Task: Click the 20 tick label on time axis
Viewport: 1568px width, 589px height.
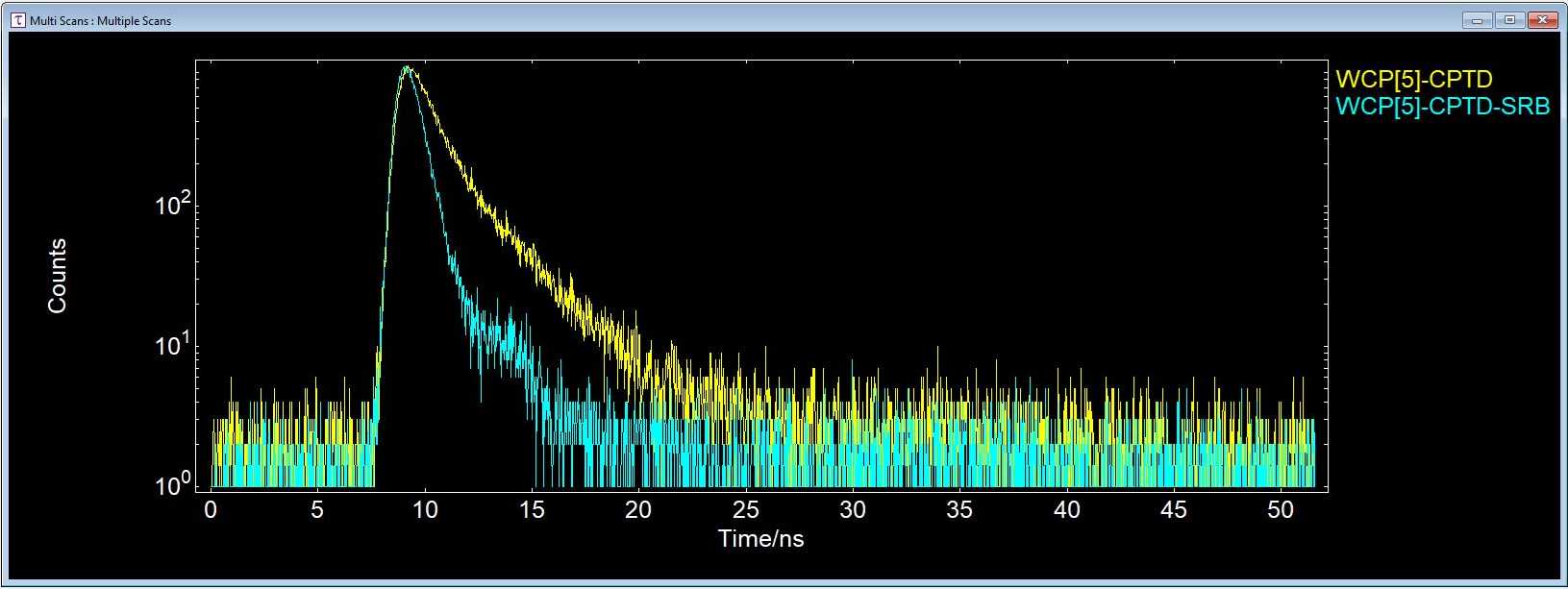Action: pos(638,510)
